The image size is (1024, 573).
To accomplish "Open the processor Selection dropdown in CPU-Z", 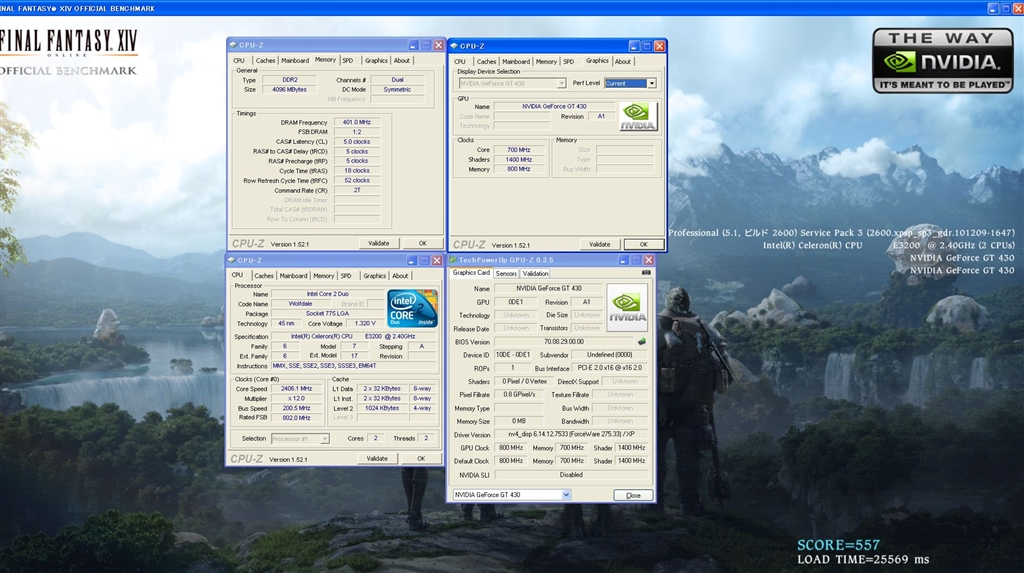I will pos(325,438).
